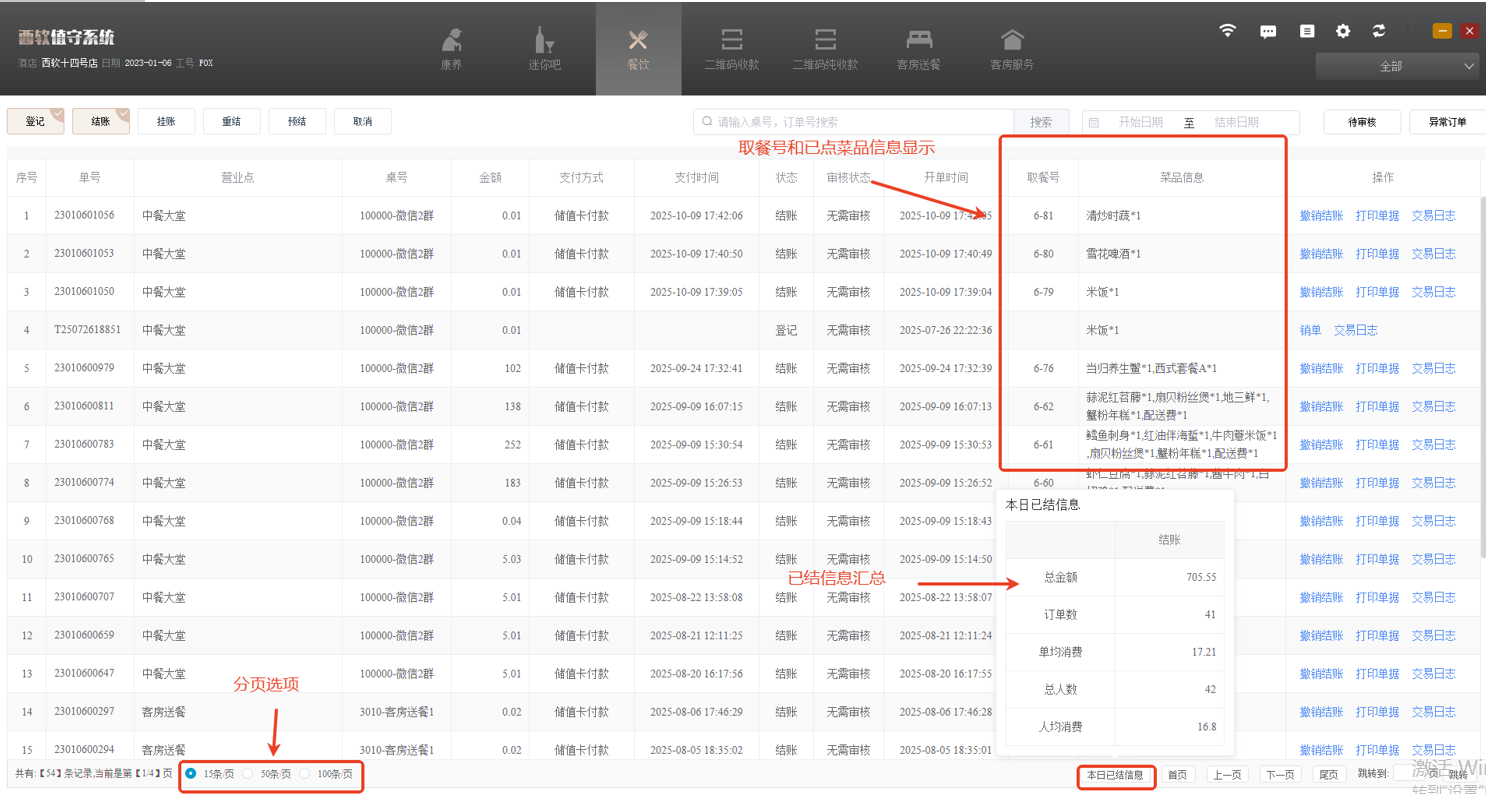This screenshot has width=1486, height=794.
Task: Click the 下一页 next page button
Action: point(1280,775)
